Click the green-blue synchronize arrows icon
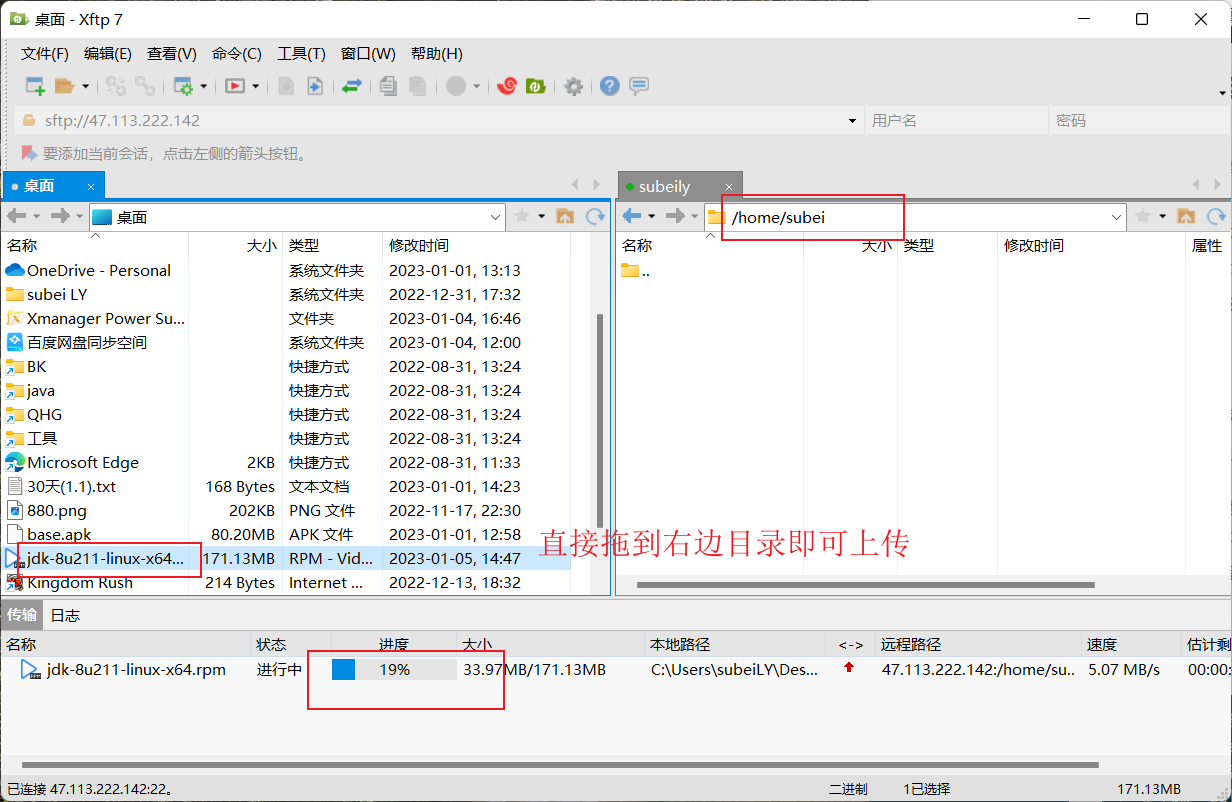 (x=351, y=86)
